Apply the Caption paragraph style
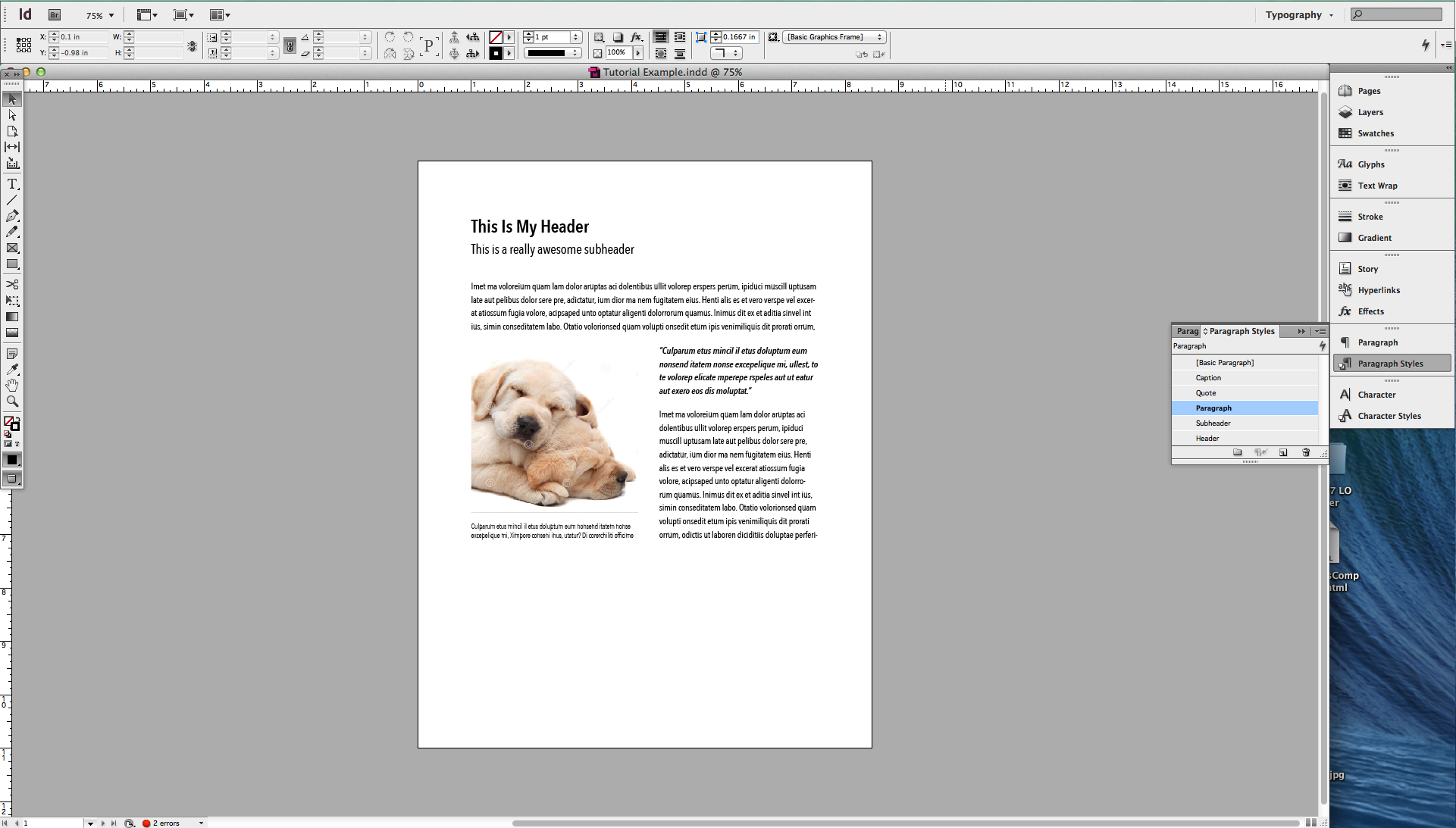1456x828 pixels. pos(1245,378)
